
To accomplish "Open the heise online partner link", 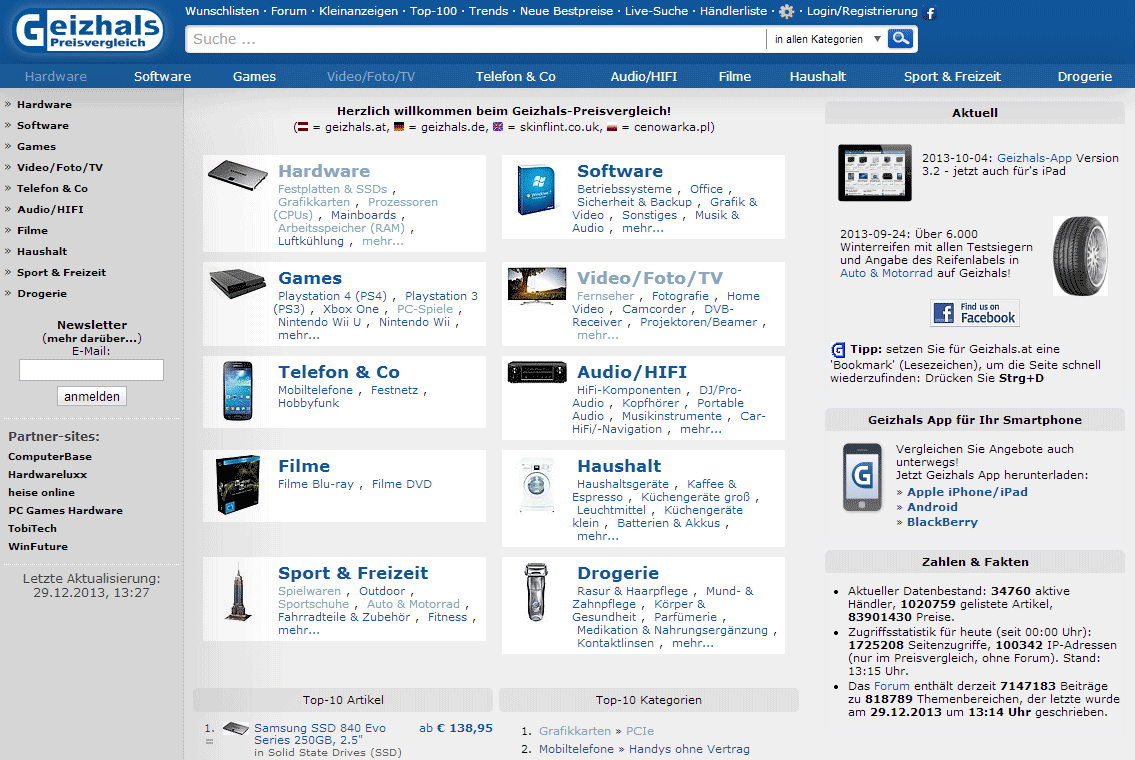I will point(41,492).
